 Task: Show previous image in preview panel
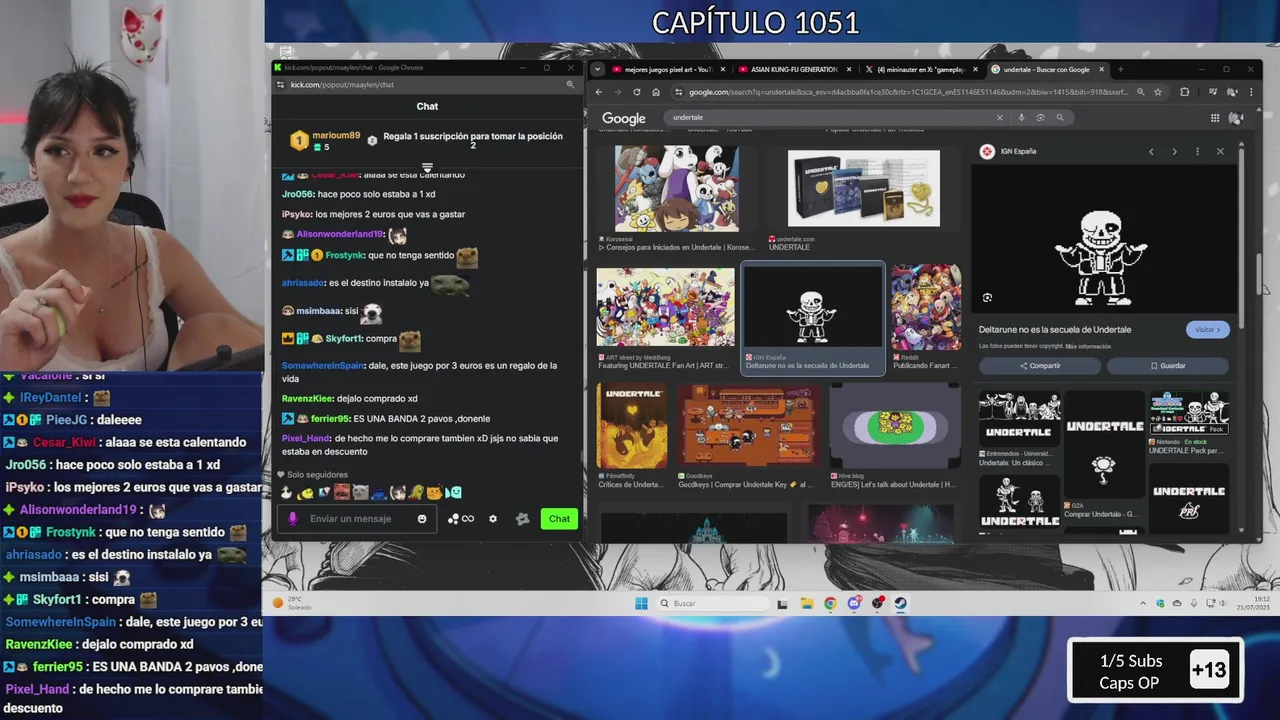pos(1151,151)
